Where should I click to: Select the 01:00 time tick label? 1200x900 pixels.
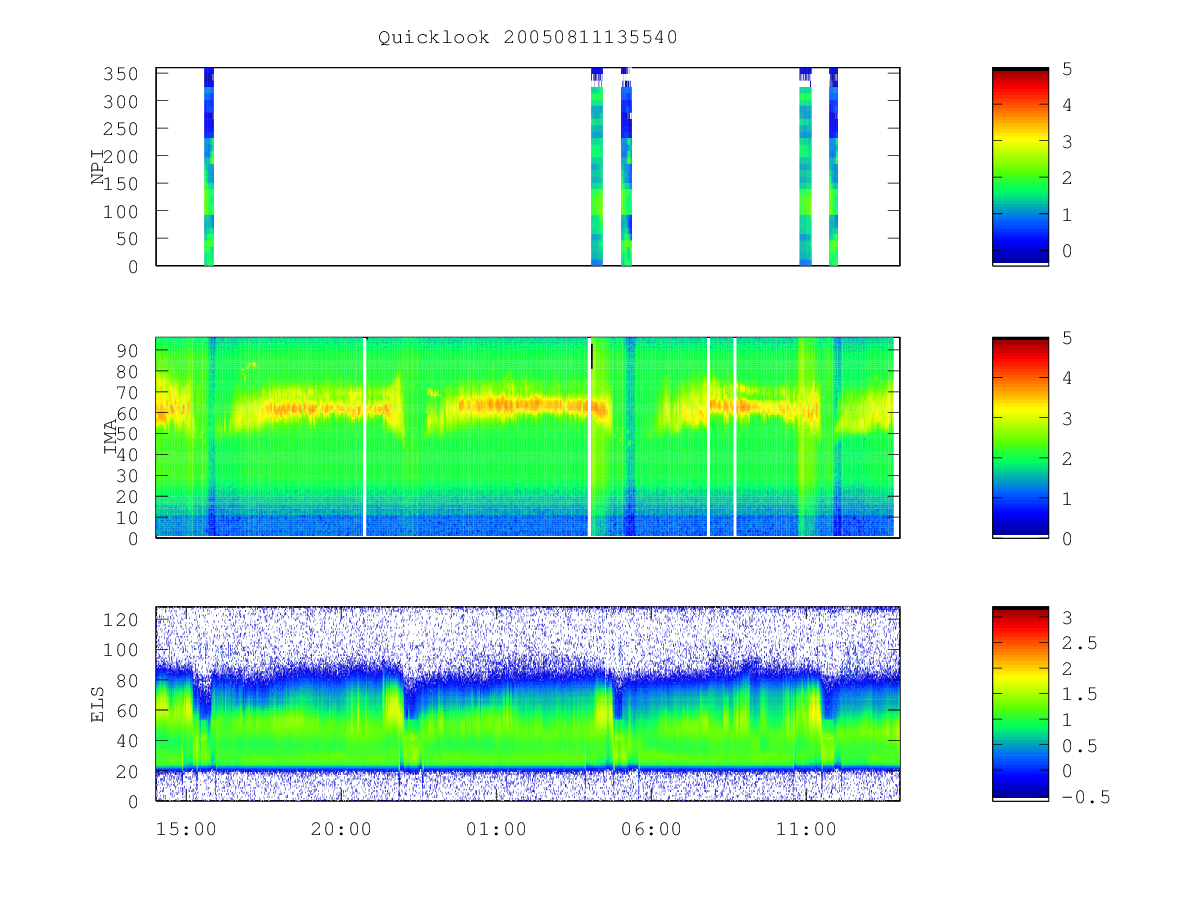coord(496,829)
